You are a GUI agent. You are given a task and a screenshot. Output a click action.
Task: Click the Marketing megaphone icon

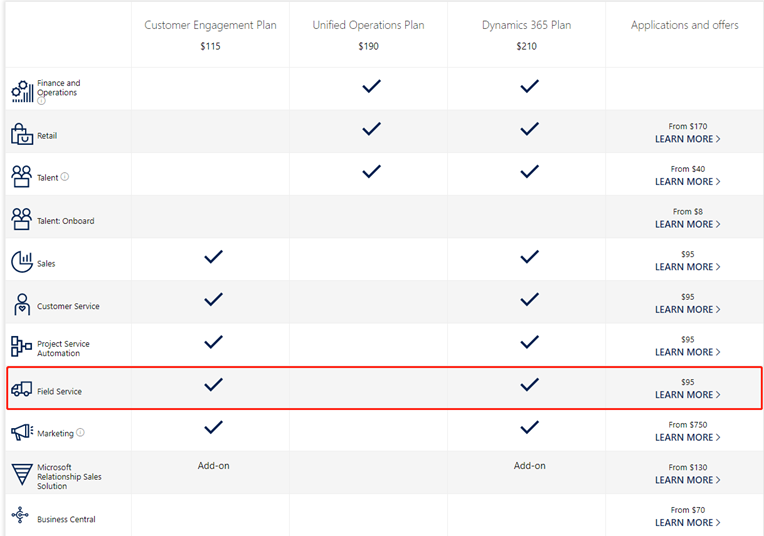[x=22, y=432]
